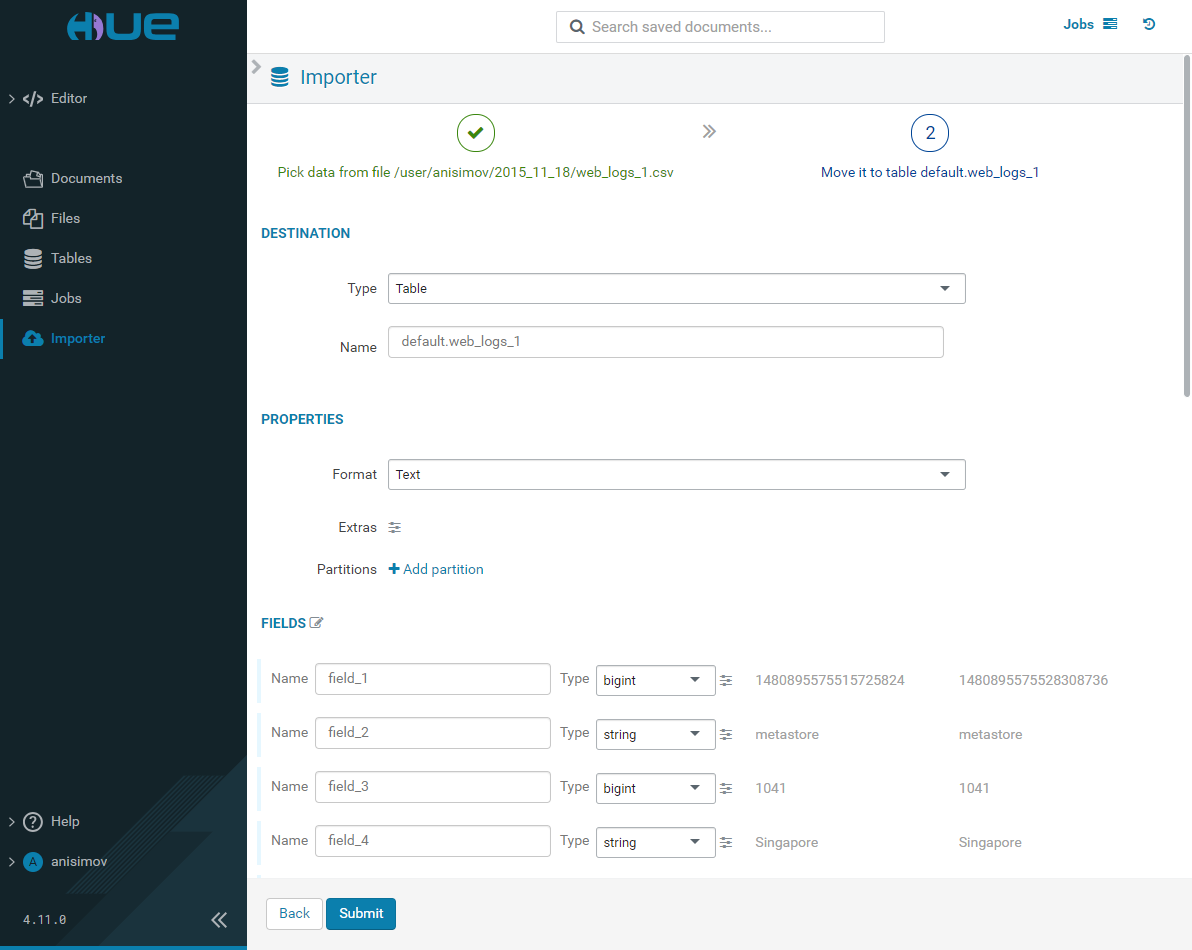This screenshot has height=950, width=1192.
Task: Open Files icon in sidebar
Action: pyautogui.click(x=33, y=219)
